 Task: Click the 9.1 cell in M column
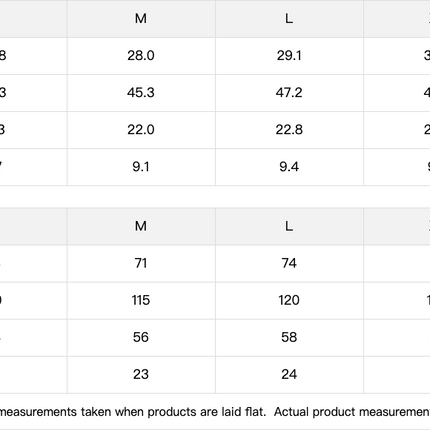click(x=141, y=167)
